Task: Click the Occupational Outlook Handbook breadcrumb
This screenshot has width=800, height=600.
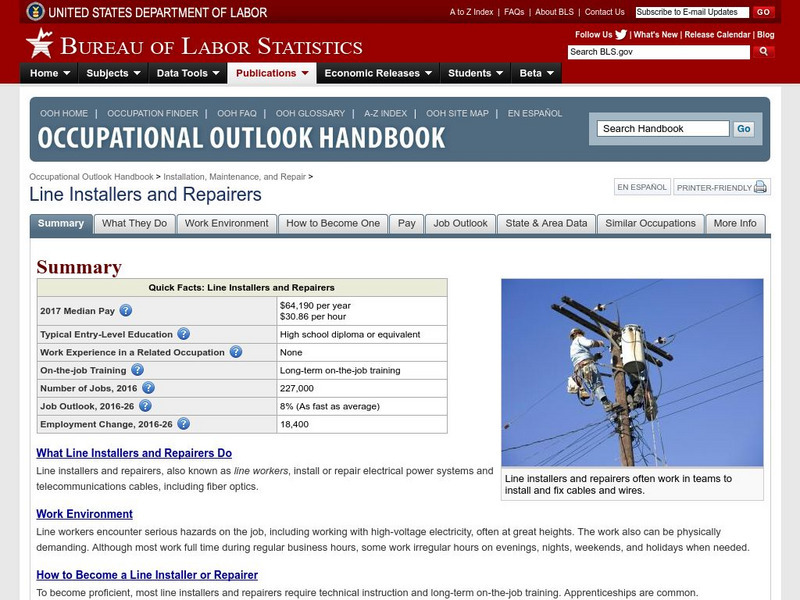Action: coord(91,177)
